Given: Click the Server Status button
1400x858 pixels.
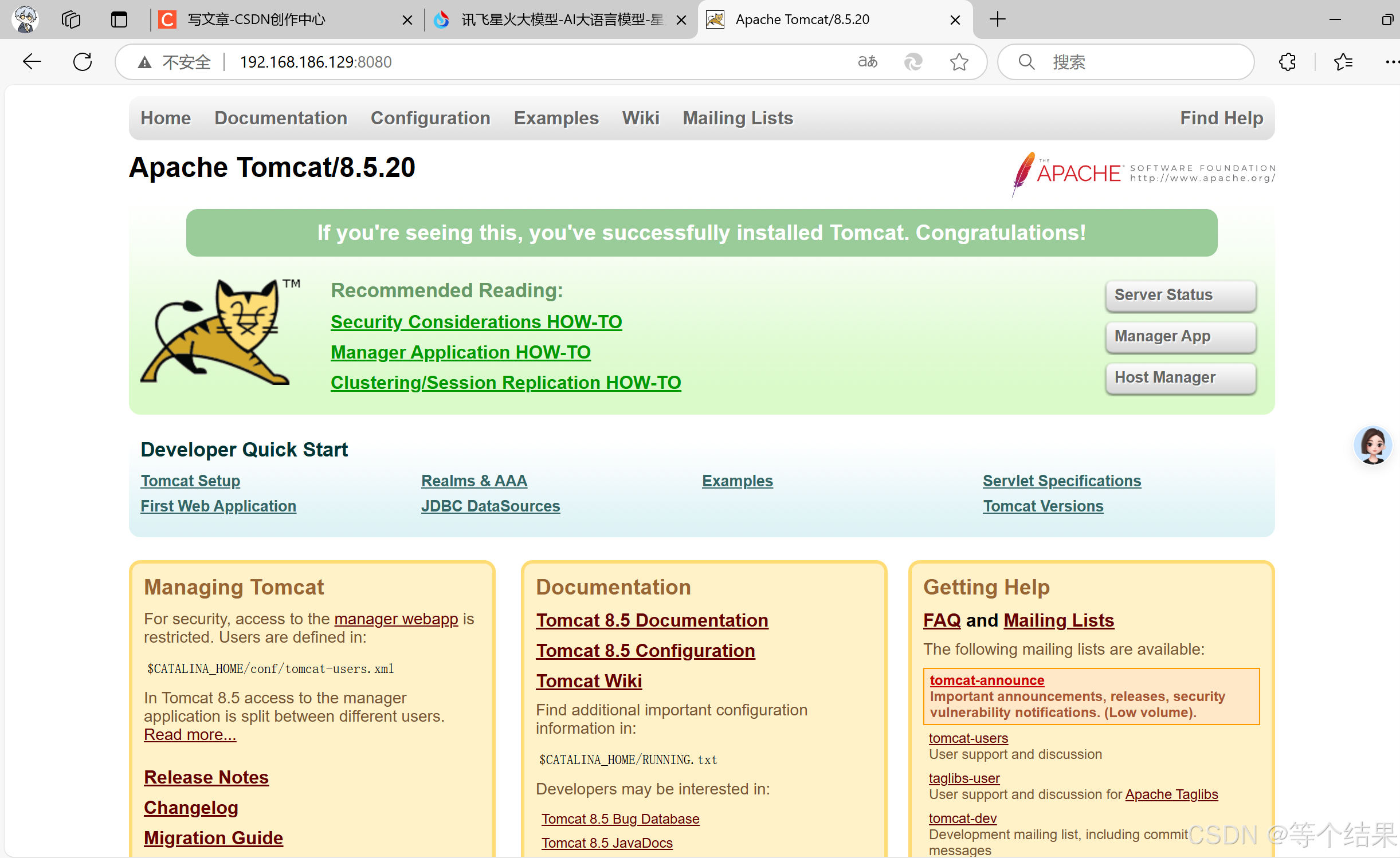Looking at the screenshot, I should (1181, 295).
